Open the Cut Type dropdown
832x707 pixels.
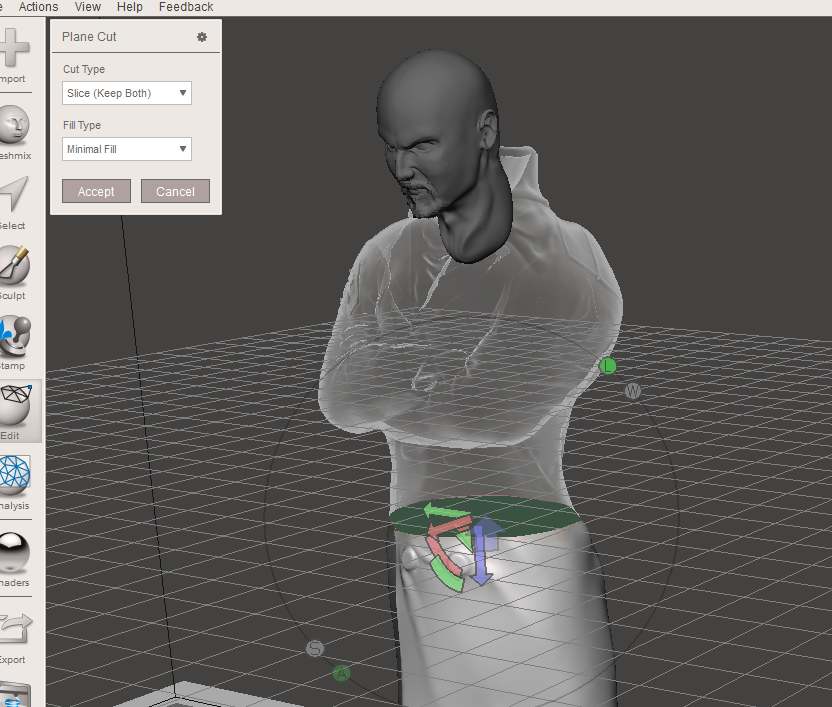pyautogui.click(x=127, y=93)
